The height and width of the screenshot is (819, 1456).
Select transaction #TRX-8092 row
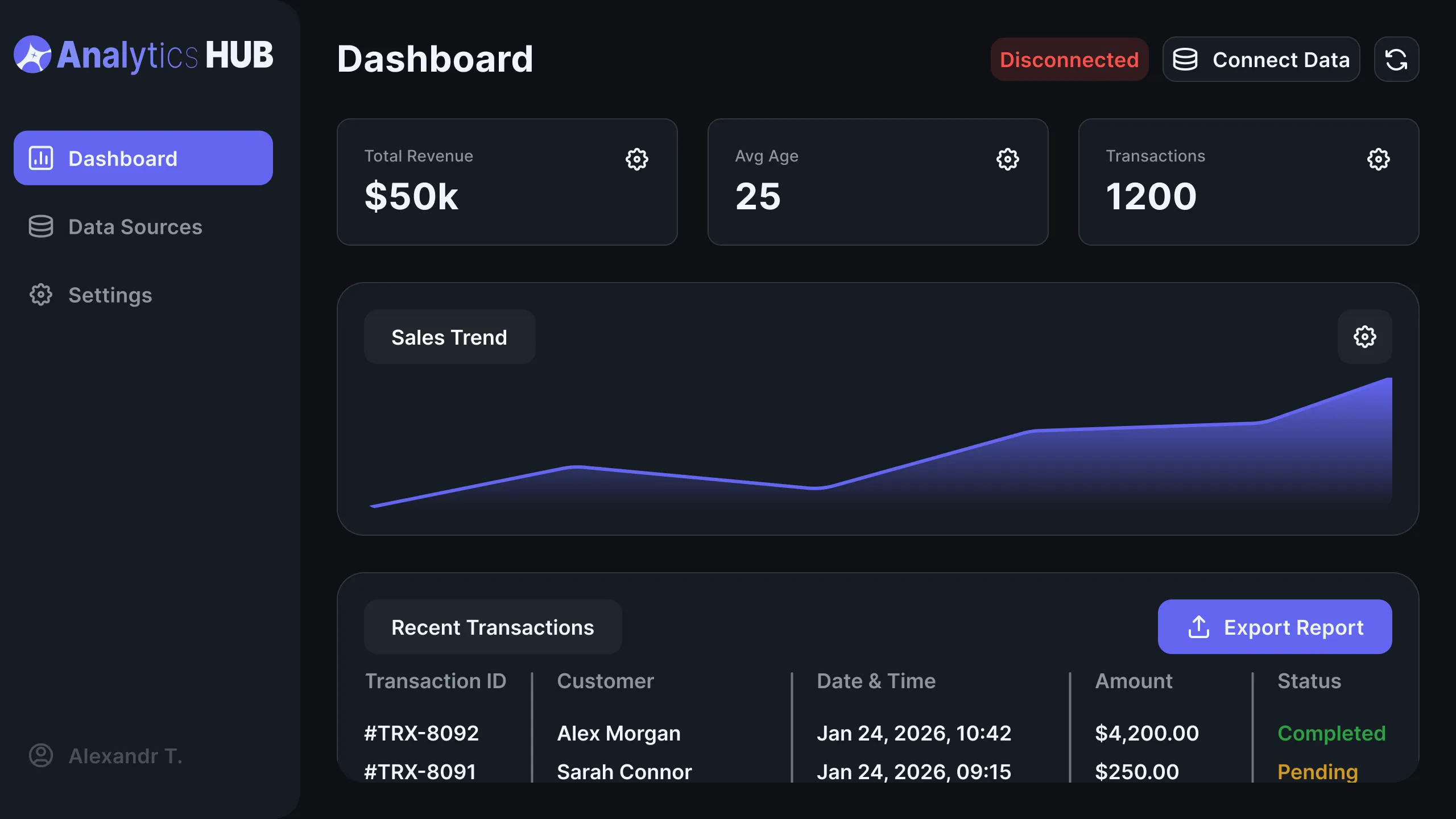[x=421, y=733]
